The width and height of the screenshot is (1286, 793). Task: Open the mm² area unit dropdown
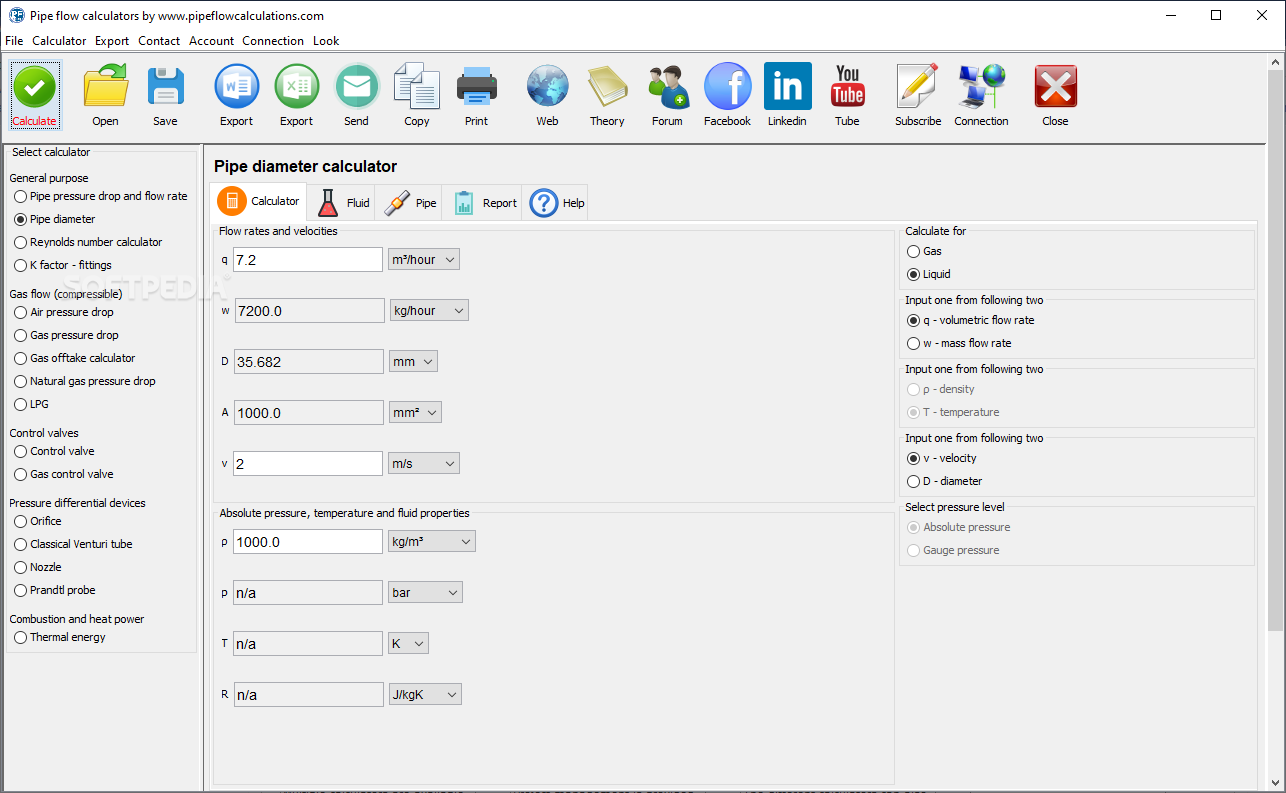tap(415, 412)
